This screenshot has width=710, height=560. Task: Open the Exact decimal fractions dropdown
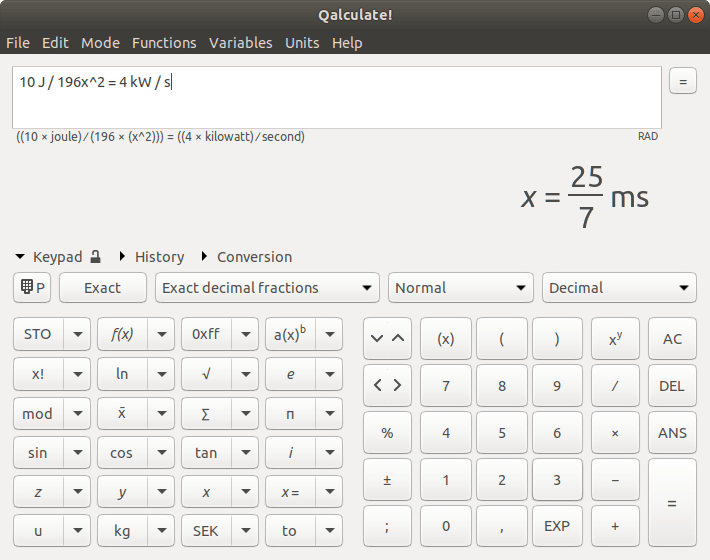[267, 287]
